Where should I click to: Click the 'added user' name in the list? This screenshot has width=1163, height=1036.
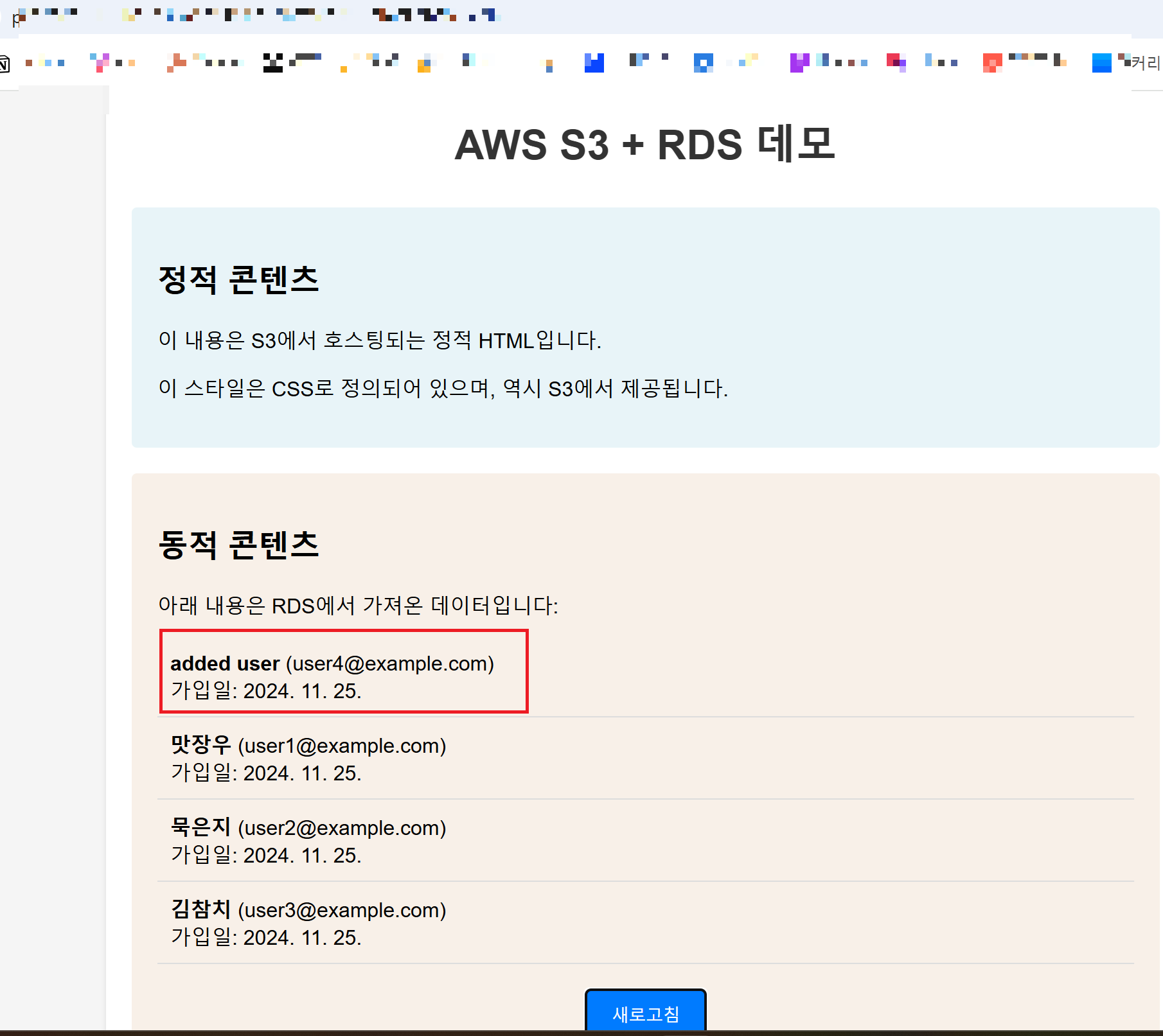point(225,663)
